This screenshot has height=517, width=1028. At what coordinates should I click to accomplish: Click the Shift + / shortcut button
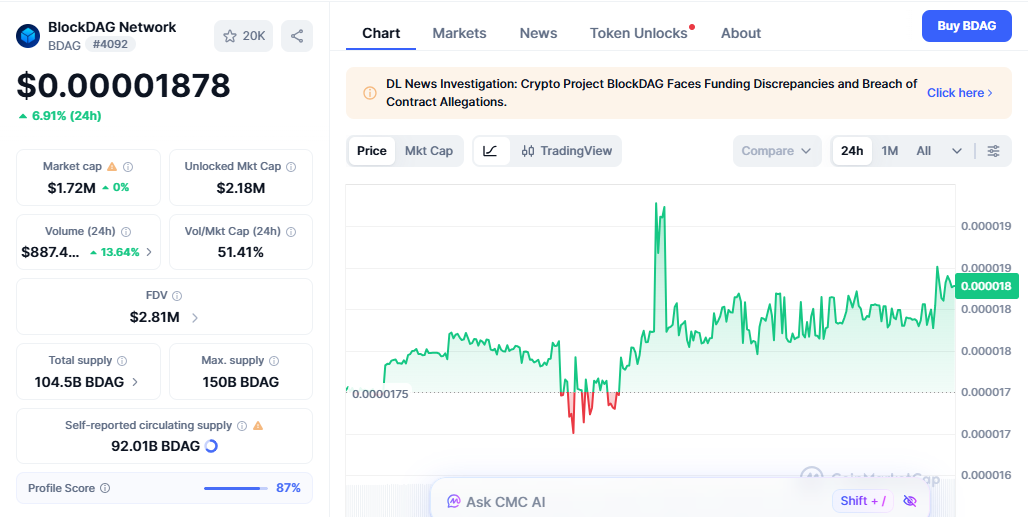863,501
